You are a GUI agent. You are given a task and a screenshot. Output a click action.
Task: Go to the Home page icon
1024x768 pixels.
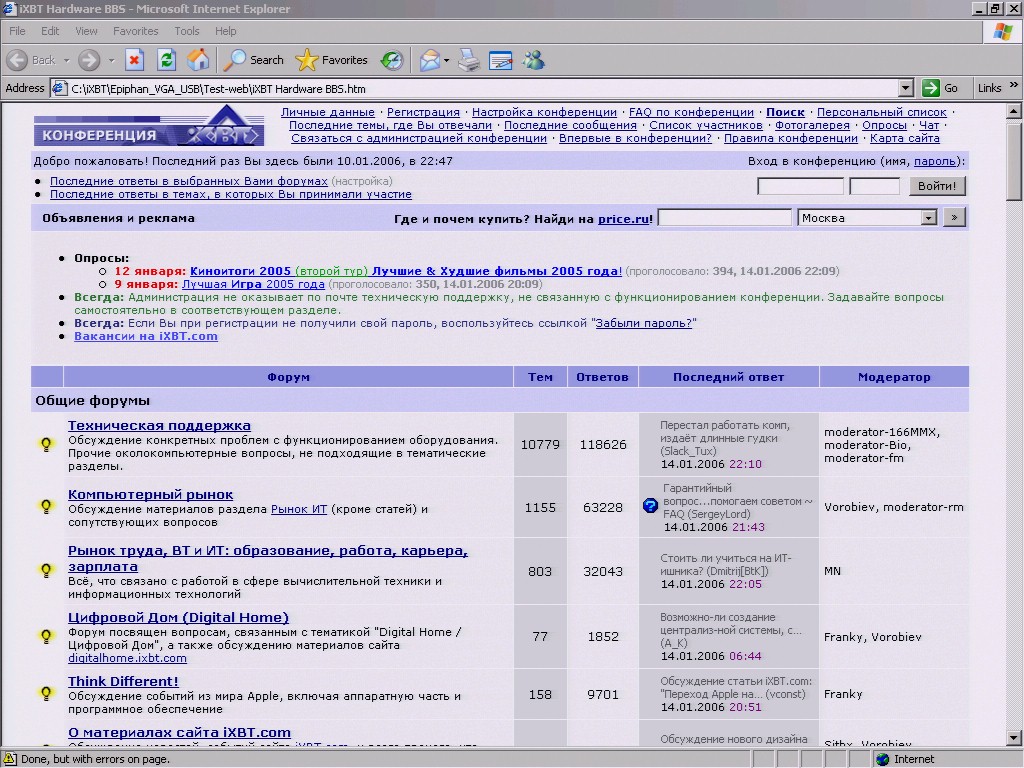(x=198, y=60)
